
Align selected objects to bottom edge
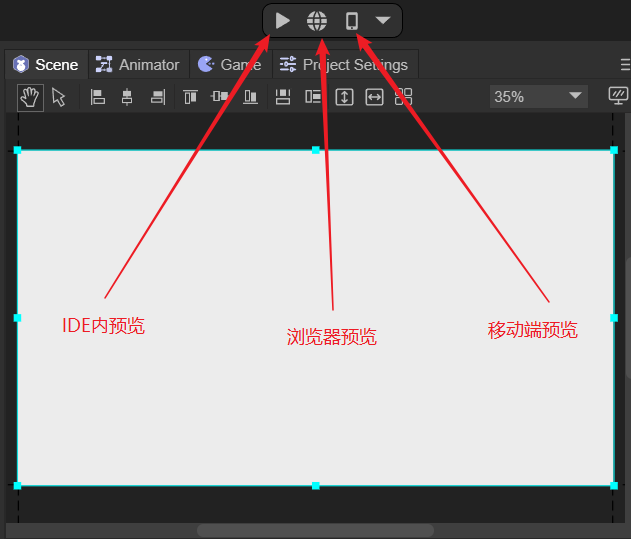(x=251, y=97)
